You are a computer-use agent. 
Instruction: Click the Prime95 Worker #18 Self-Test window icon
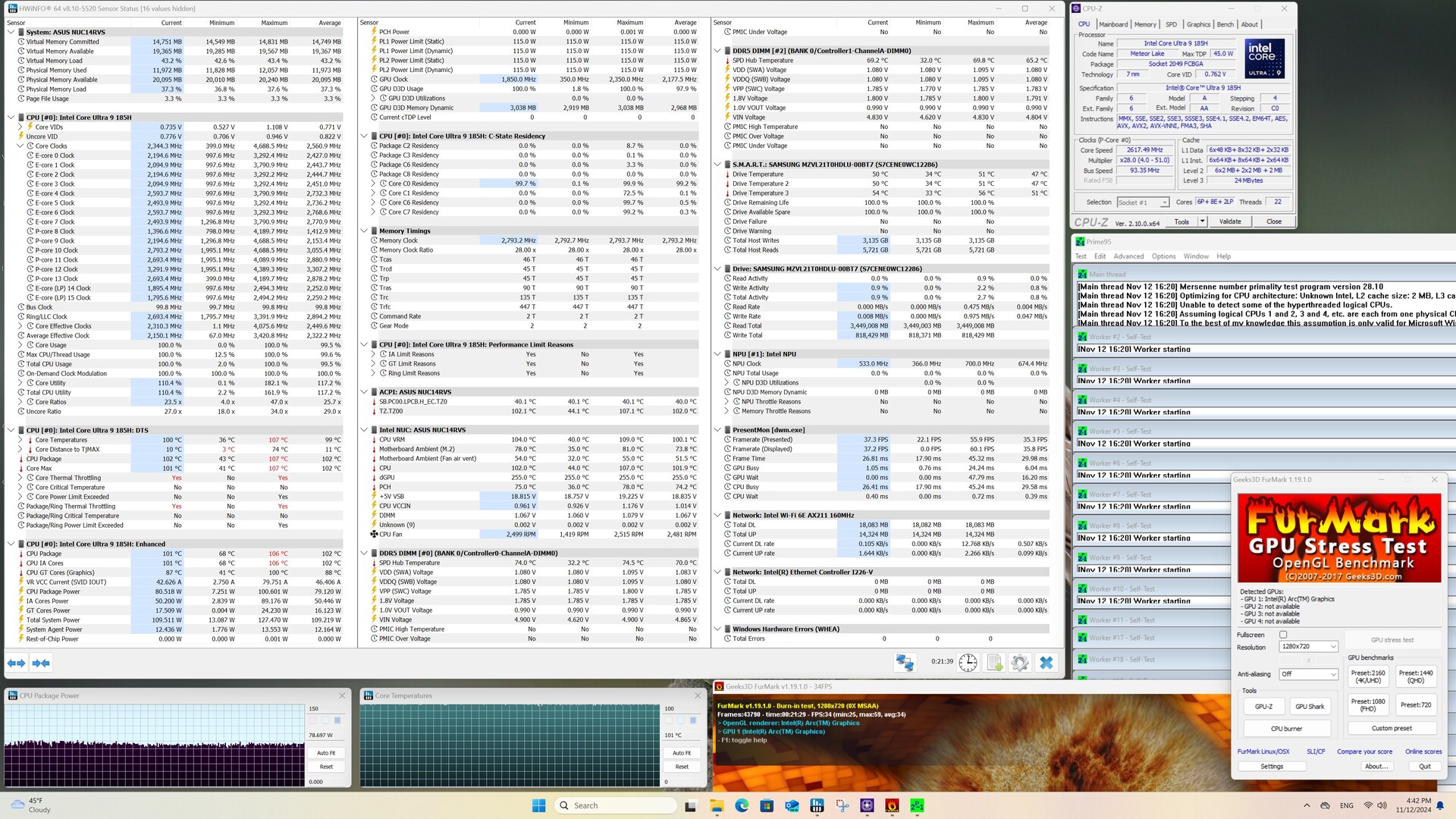pos(1082,659)
